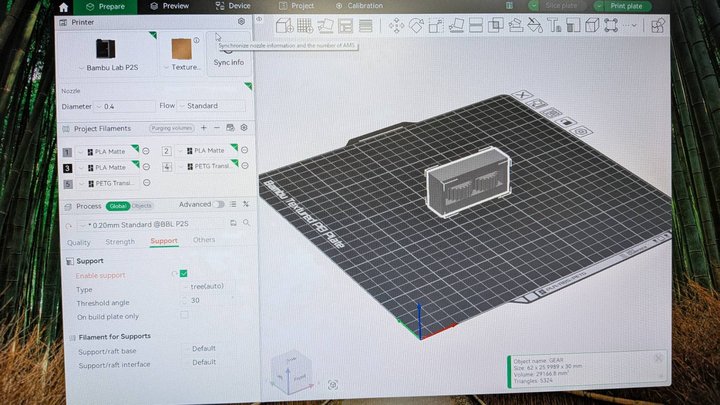Click the plate lock icon beside bed
This screenshot has height=405, width=720.
point(566,122)
